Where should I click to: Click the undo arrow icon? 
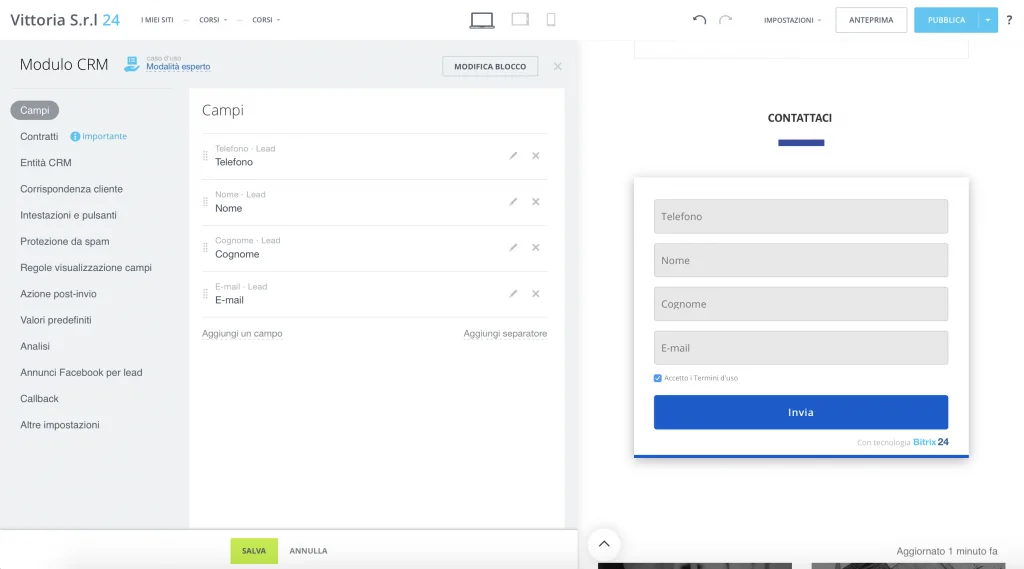699,20
